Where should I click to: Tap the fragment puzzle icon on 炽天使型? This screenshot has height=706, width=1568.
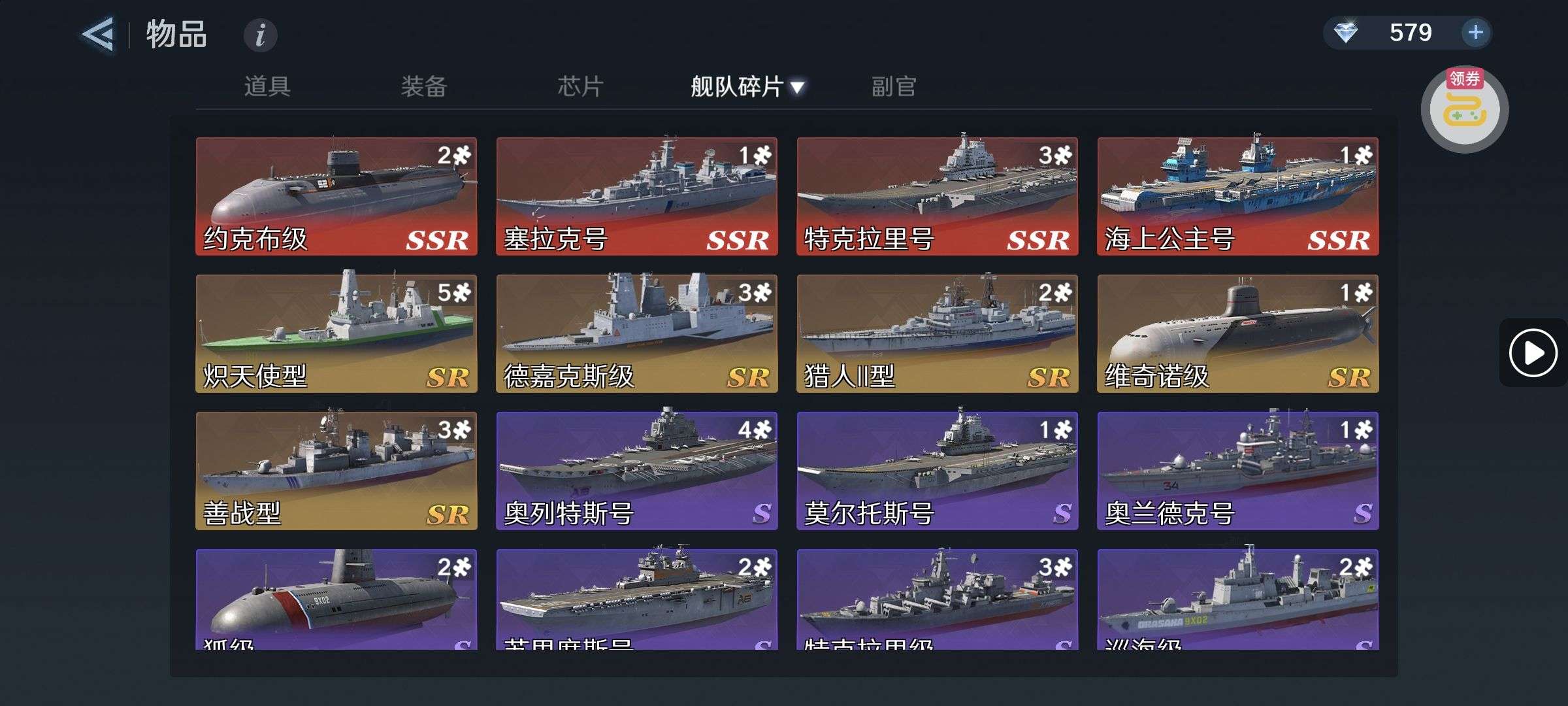(x=461, y=292)
